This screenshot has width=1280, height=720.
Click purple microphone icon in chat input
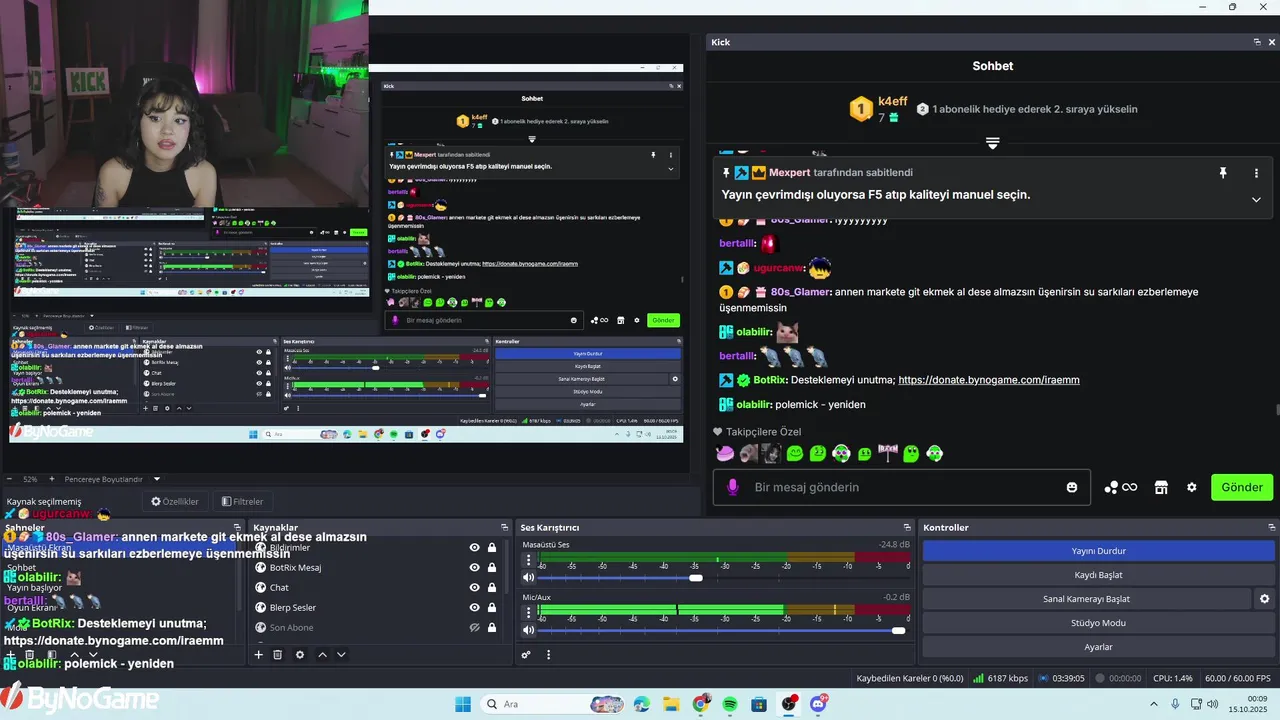click(x=732, y=487)
